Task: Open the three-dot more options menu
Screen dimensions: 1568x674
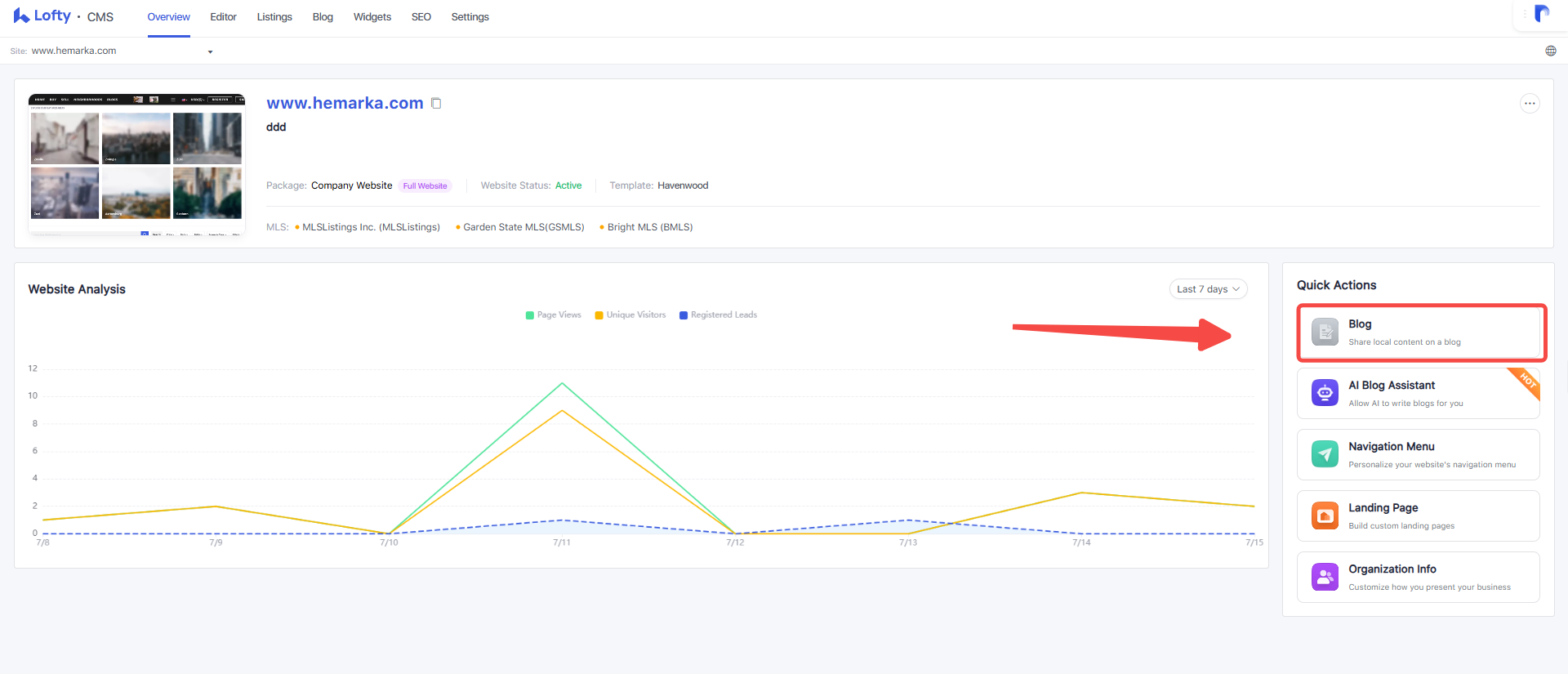Action: coord(1530,103)
